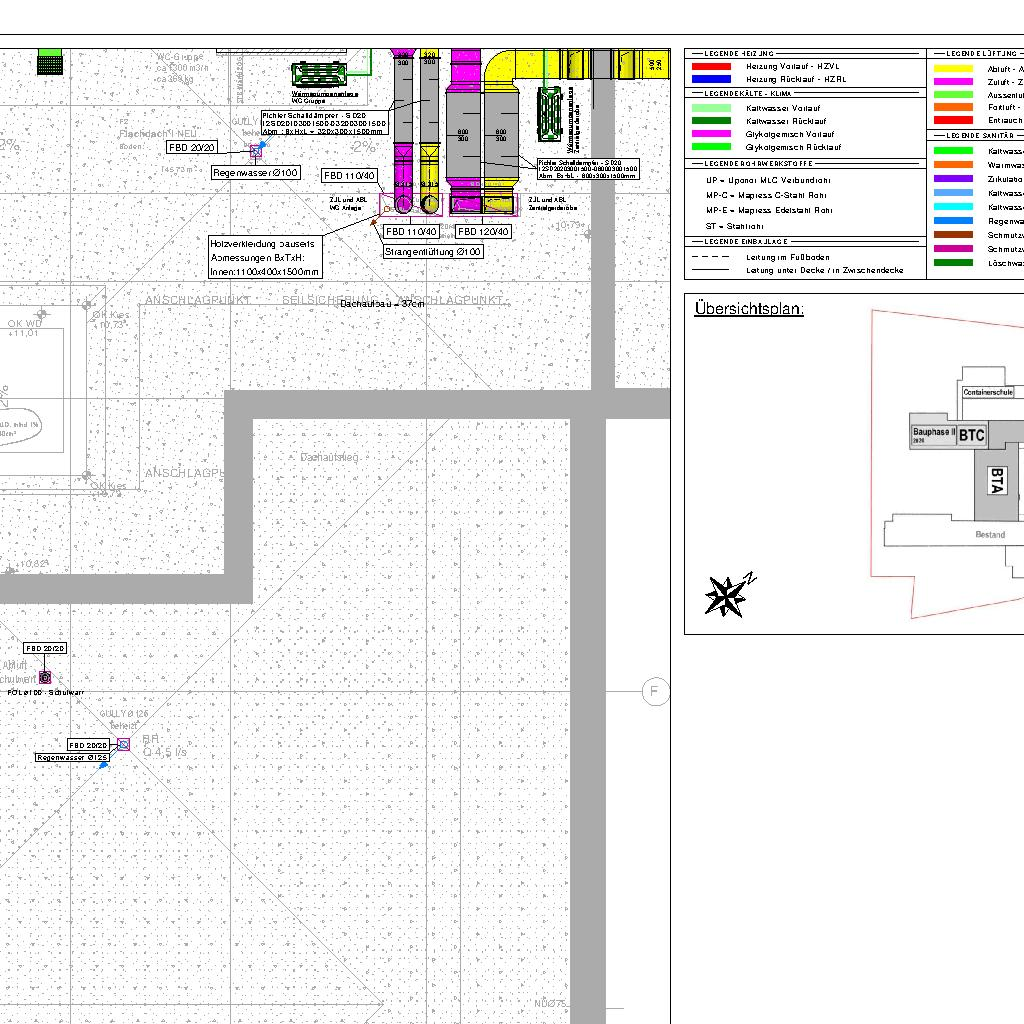1024x1024 pixels.
Task: Click the FBD 120/40 label
Action: pos(483,232)
